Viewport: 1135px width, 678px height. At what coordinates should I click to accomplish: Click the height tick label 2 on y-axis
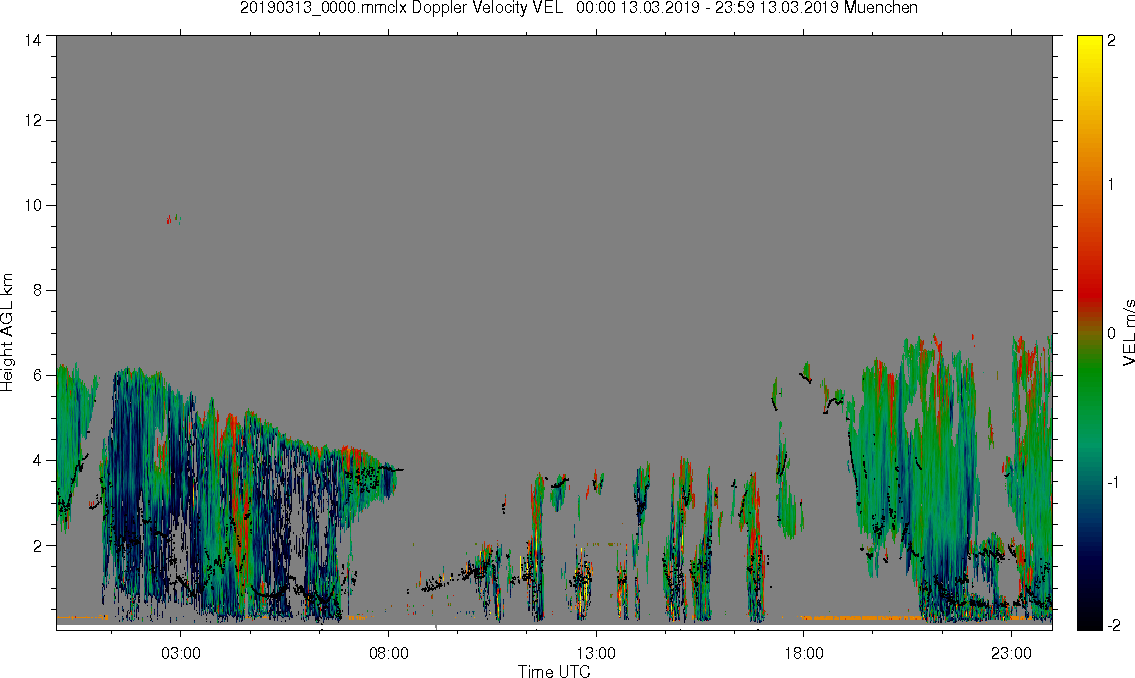37,546
